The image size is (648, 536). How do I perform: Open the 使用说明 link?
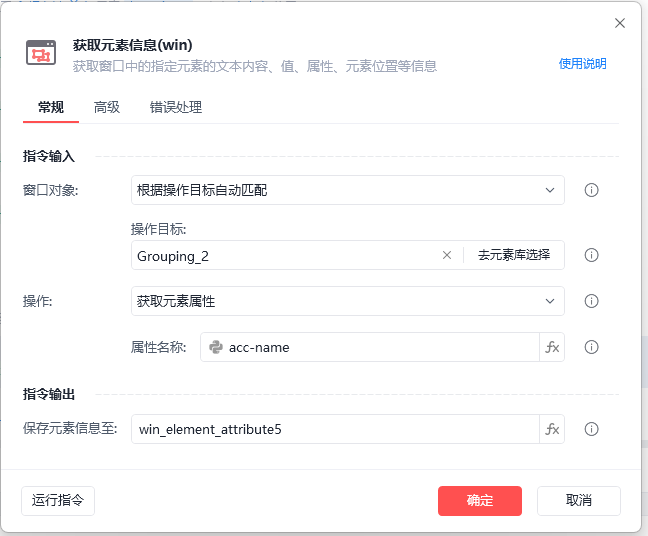pyautogui.click(x=582, y=64)
